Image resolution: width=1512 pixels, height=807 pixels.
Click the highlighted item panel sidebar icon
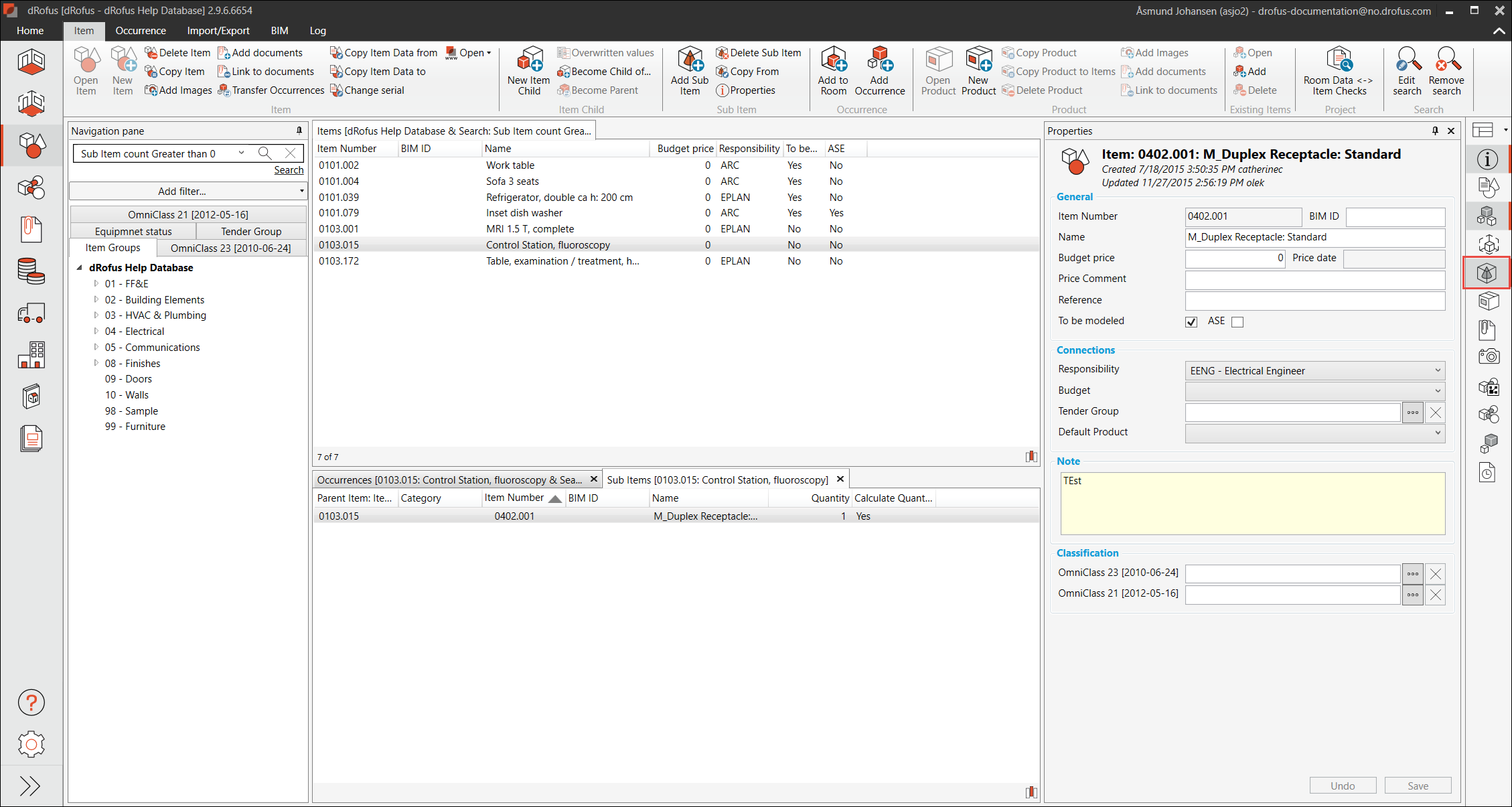[x=1487, y=273]
